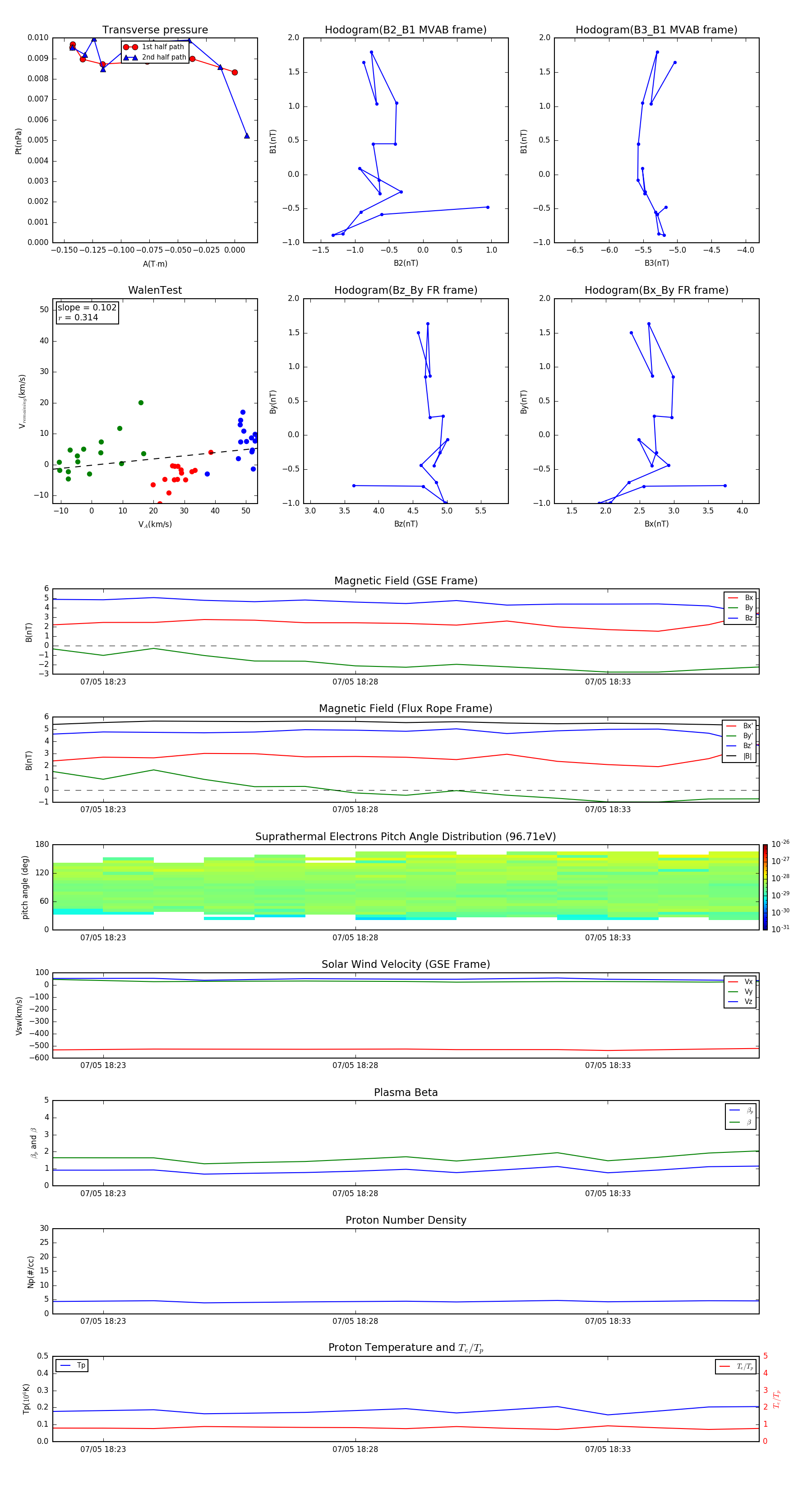Click the 'Hodogram(B3_B1 MVAB frame)' title
Image resolution: width=812 pixels, height=1489 pixels.
(656, 30)
